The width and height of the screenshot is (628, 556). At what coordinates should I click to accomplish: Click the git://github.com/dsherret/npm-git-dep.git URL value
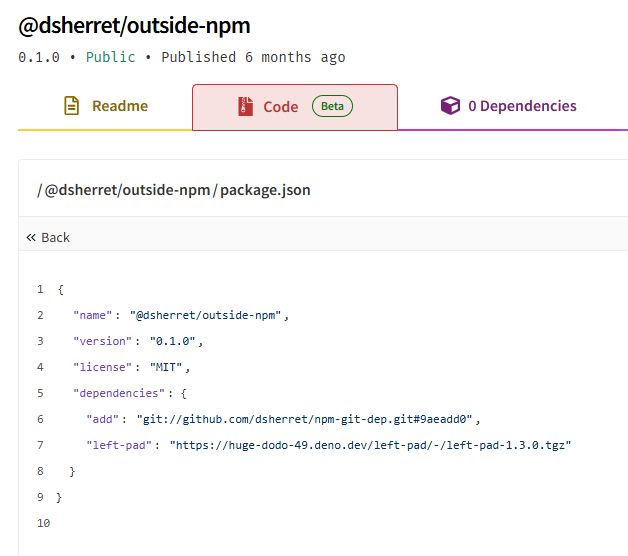[305, 419]
